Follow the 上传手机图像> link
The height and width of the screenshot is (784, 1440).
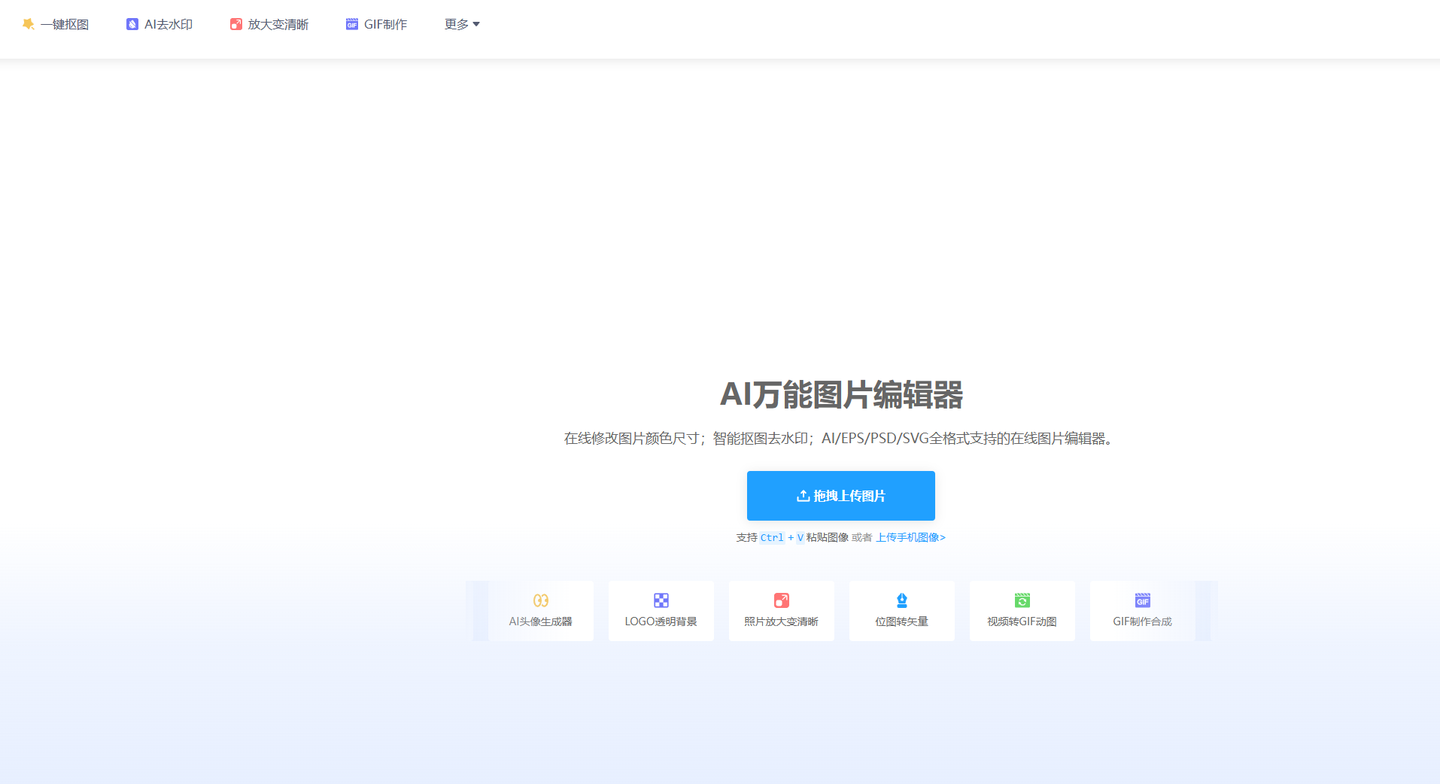[911, 537]
